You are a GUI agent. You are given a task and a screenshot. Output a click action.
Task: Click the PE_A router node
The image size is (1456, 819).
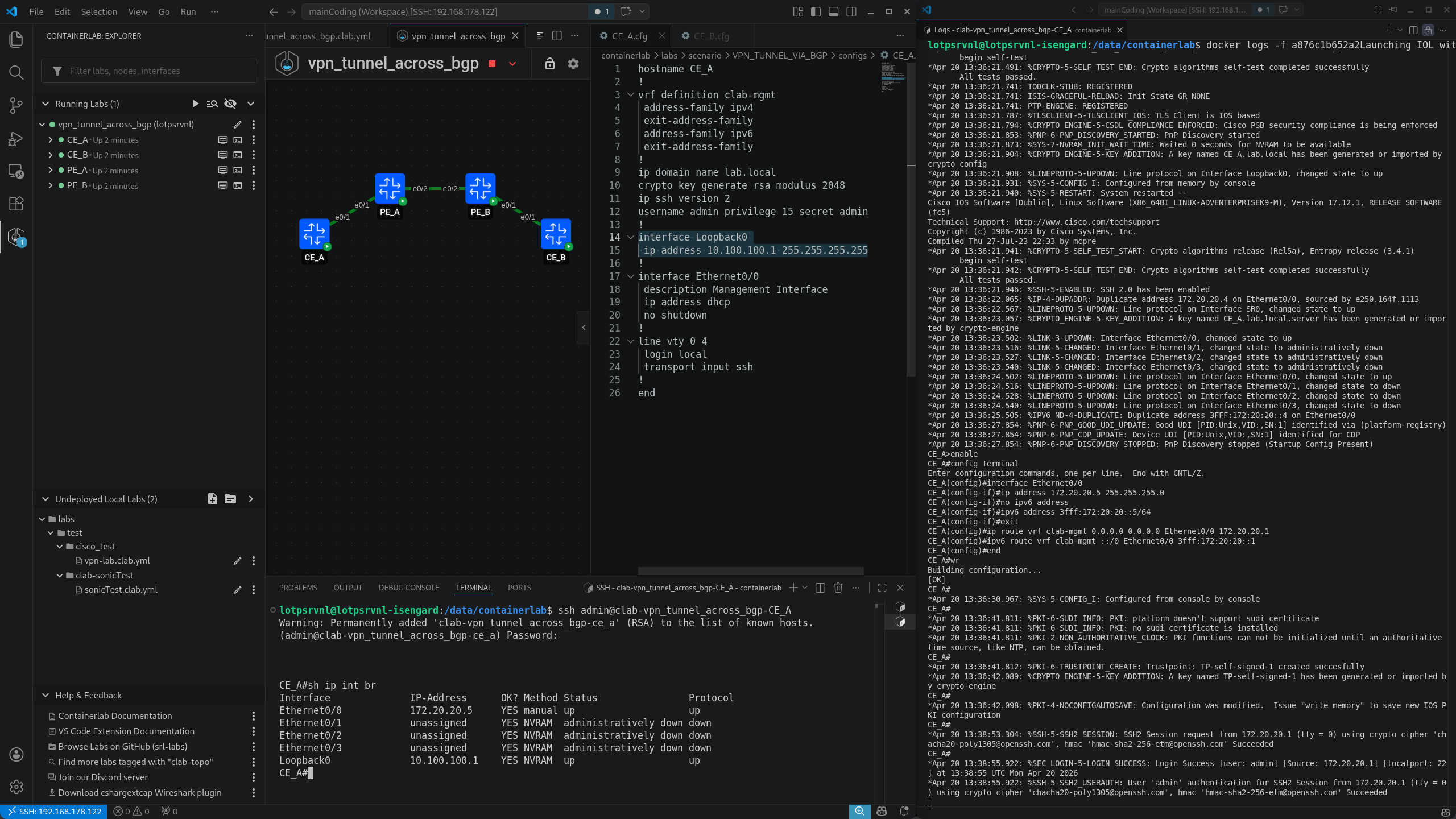(390, 189)
